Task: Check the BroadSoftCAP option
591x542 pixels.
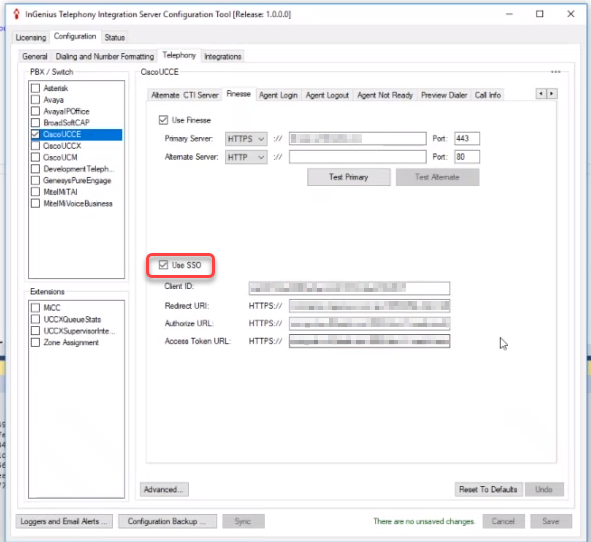Action: point(35,122)
